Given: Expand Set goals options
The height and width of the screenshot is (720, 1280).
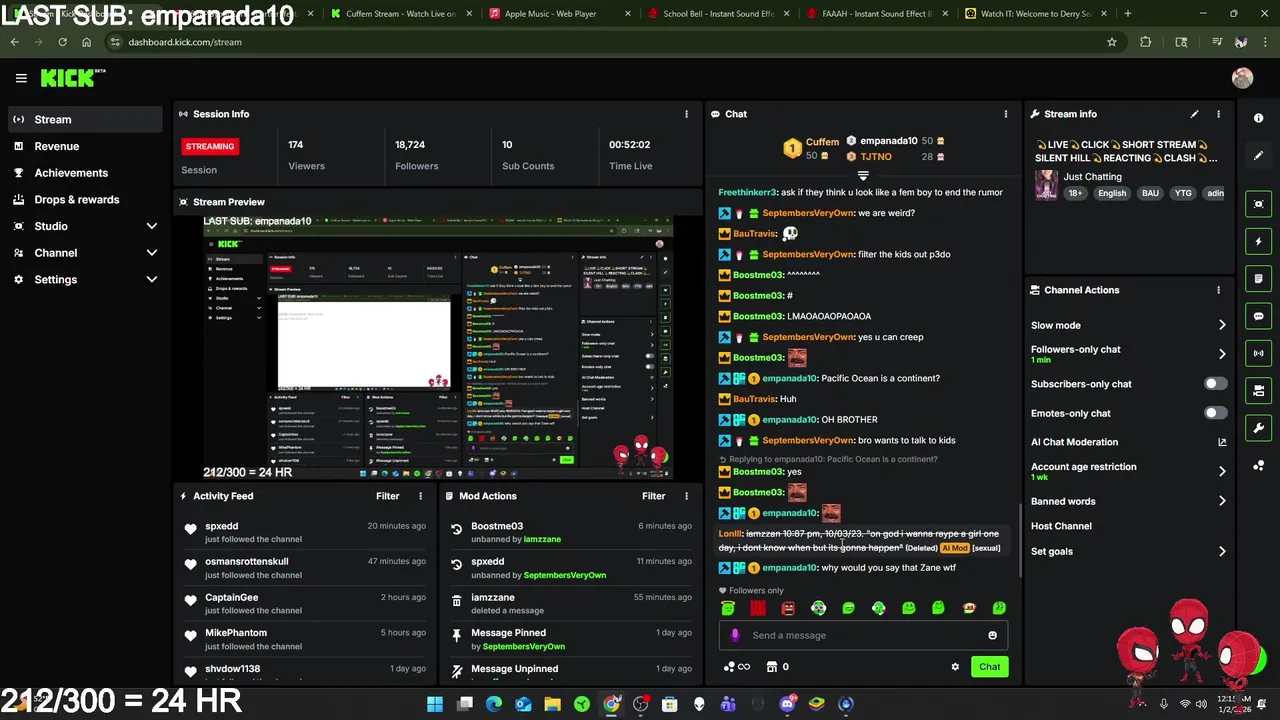Looking at the screenshot, I should (1221, 551).
